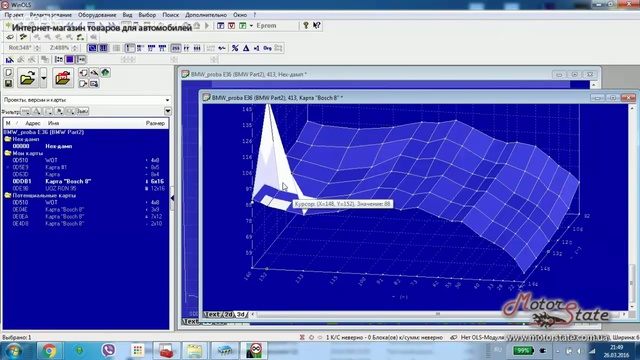640x360 pixels.
Task: Click the =1 toolbar icon
Action: coord(257,48)
